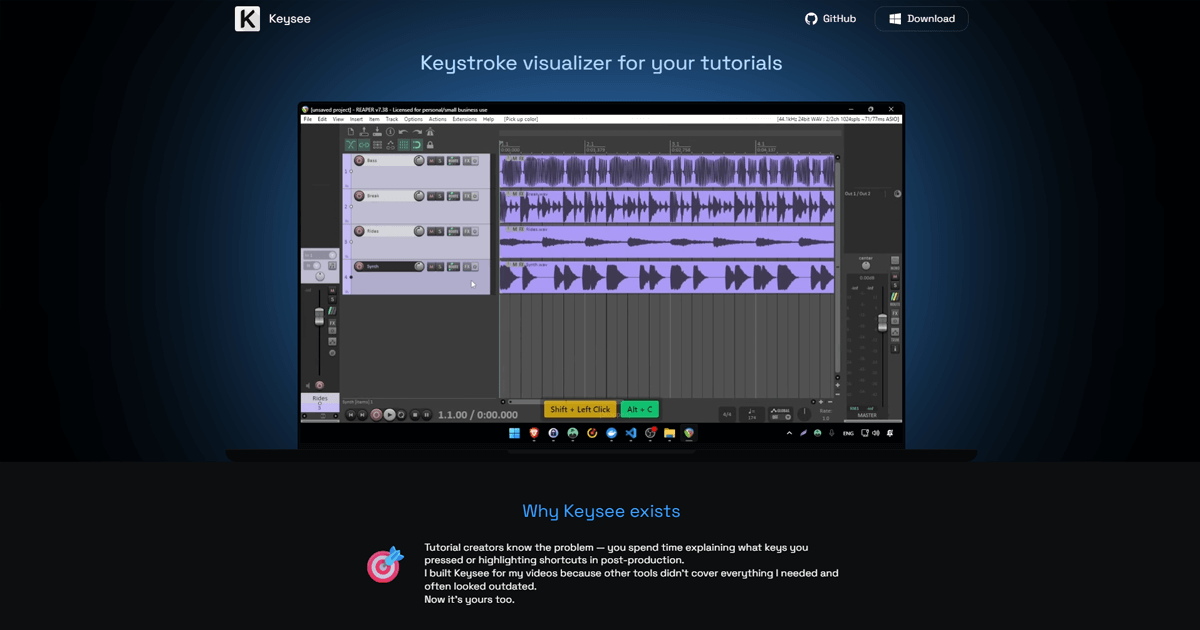The height and width of the screenshot is (630, 1200).
Task: Open the Track menu in REAPER
Action: [x=391, y=119]
